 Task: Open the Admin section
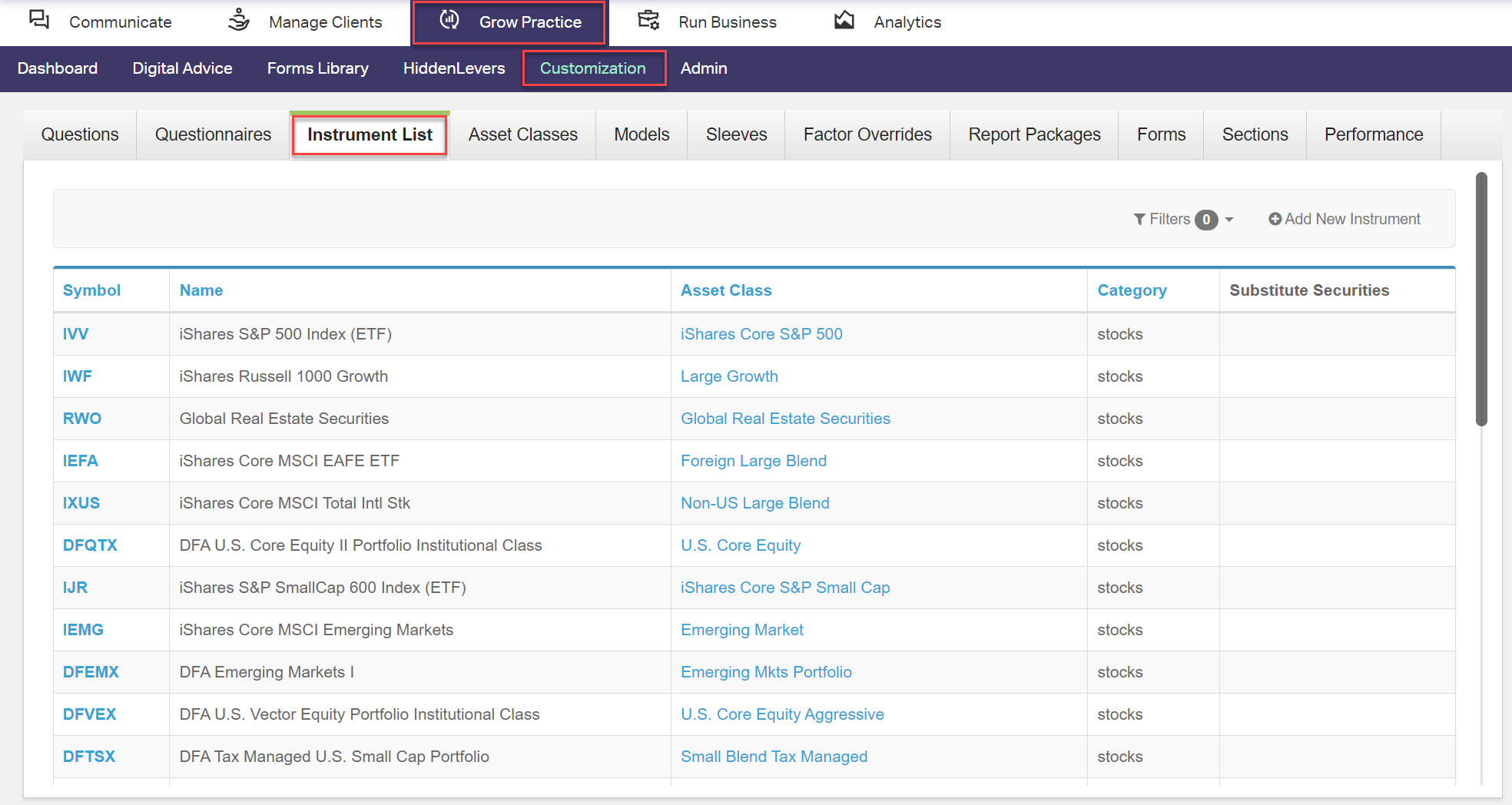click(704, 68)
